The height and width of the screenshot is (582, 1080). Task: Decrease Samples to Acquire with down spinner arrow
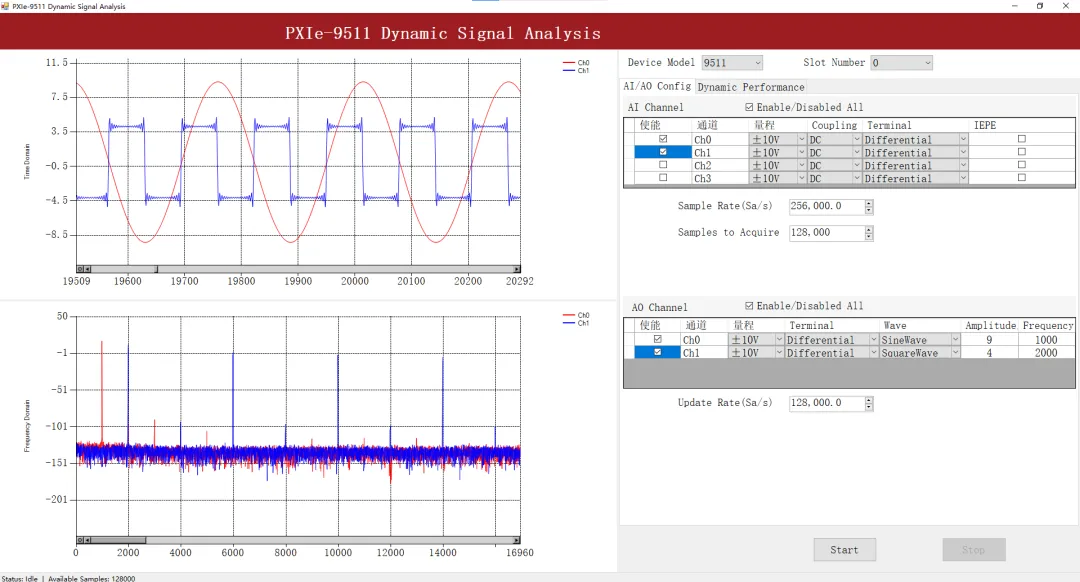point(869,236)
